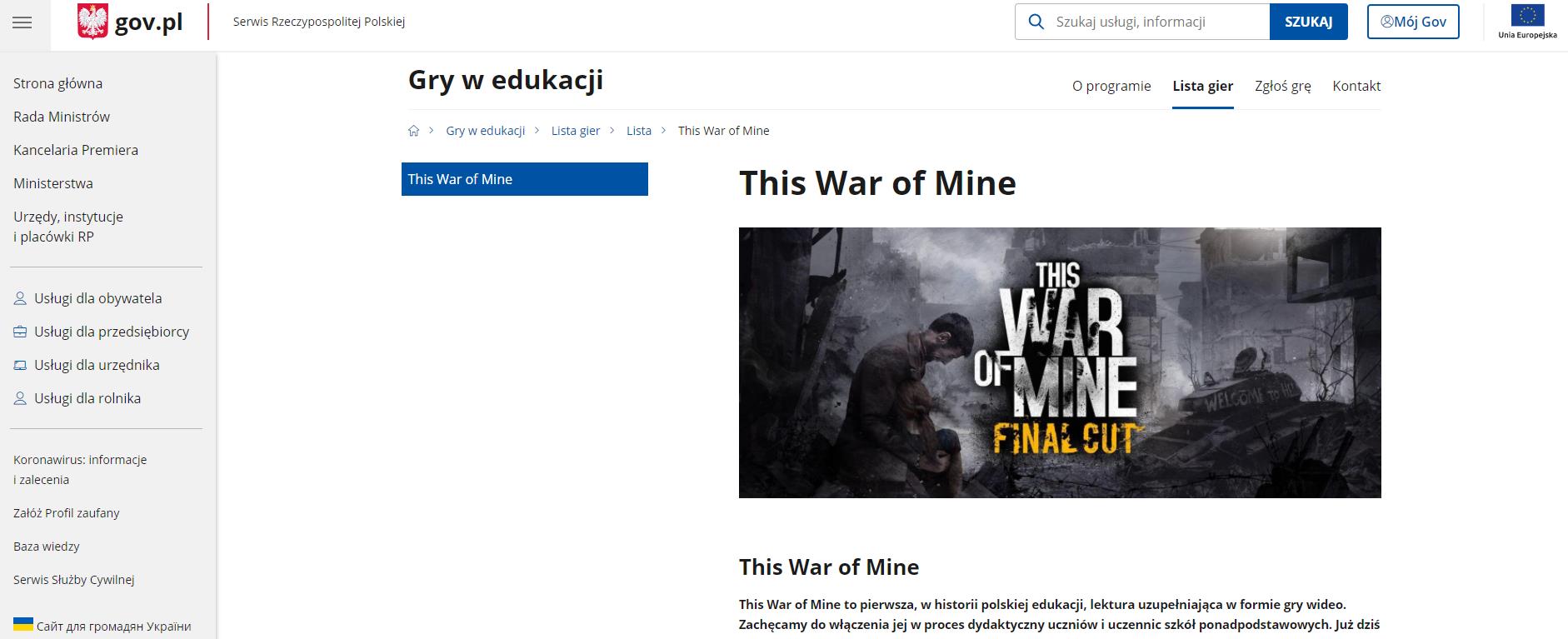
Task: Switch to the O programie tab
Action: (x=1111, y=86)
